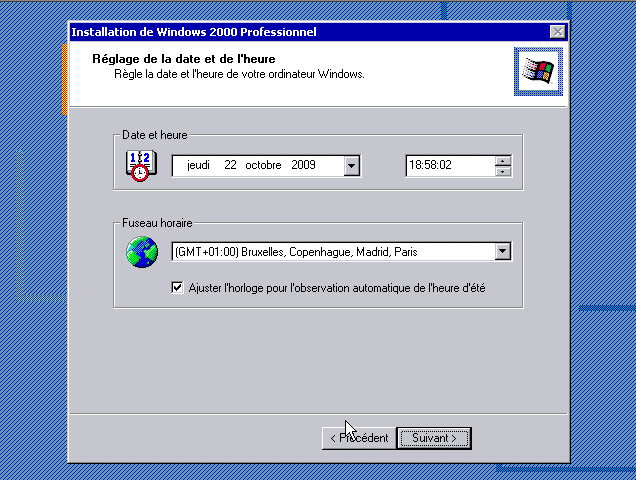Click the Windows flag logo icon
Screen dimensions: 636x480
[538, 71]
